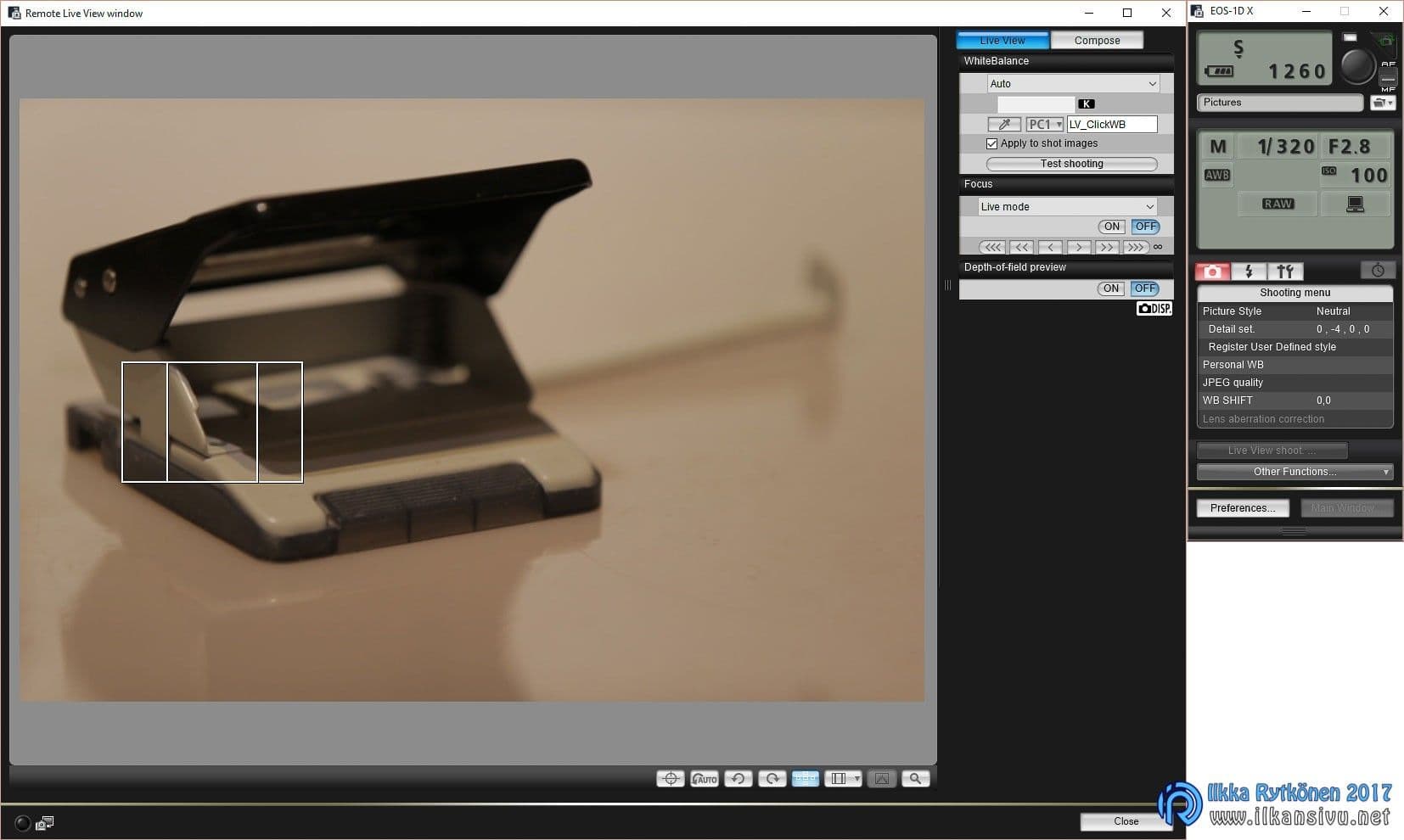
Task: Click the Preferences button
Action: pyautogui.click(x=1243, y=508)
